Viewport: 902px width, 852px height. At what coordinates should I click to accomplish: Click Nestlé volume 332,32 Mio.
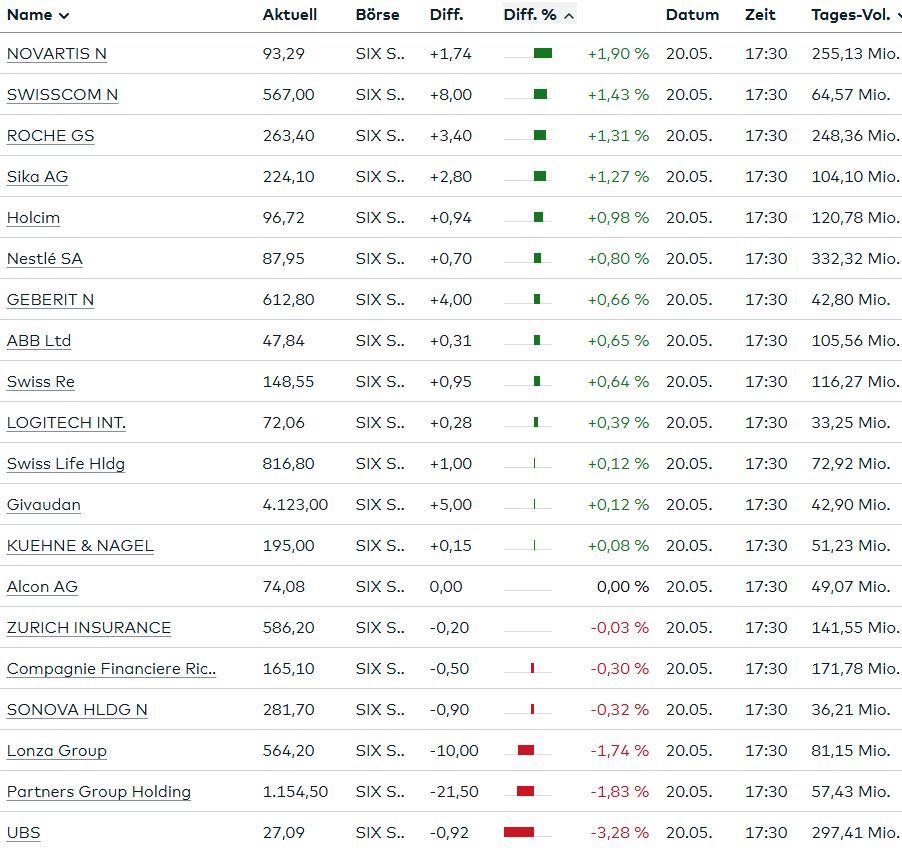[855, 258]
